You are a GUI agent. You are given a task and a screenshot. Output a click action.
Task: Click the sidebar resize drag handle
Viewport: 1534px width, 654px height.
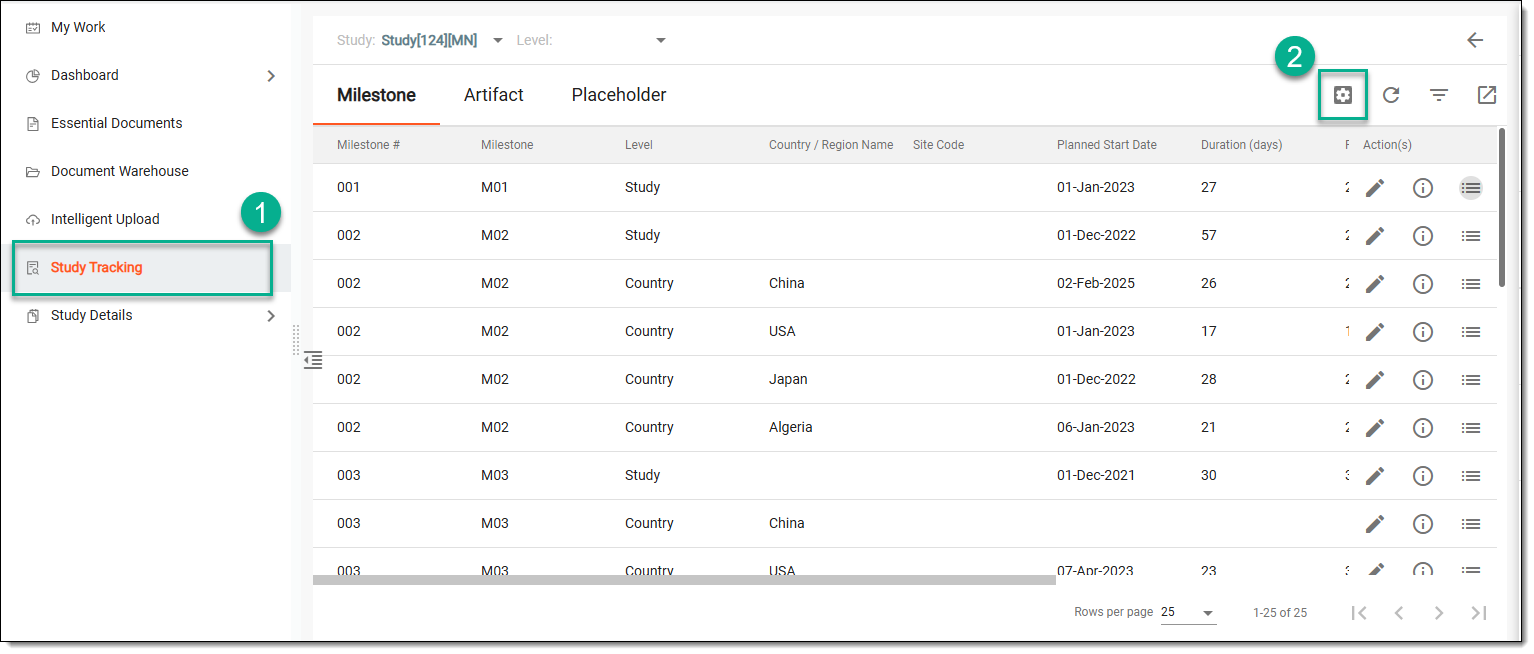[296, 340]
